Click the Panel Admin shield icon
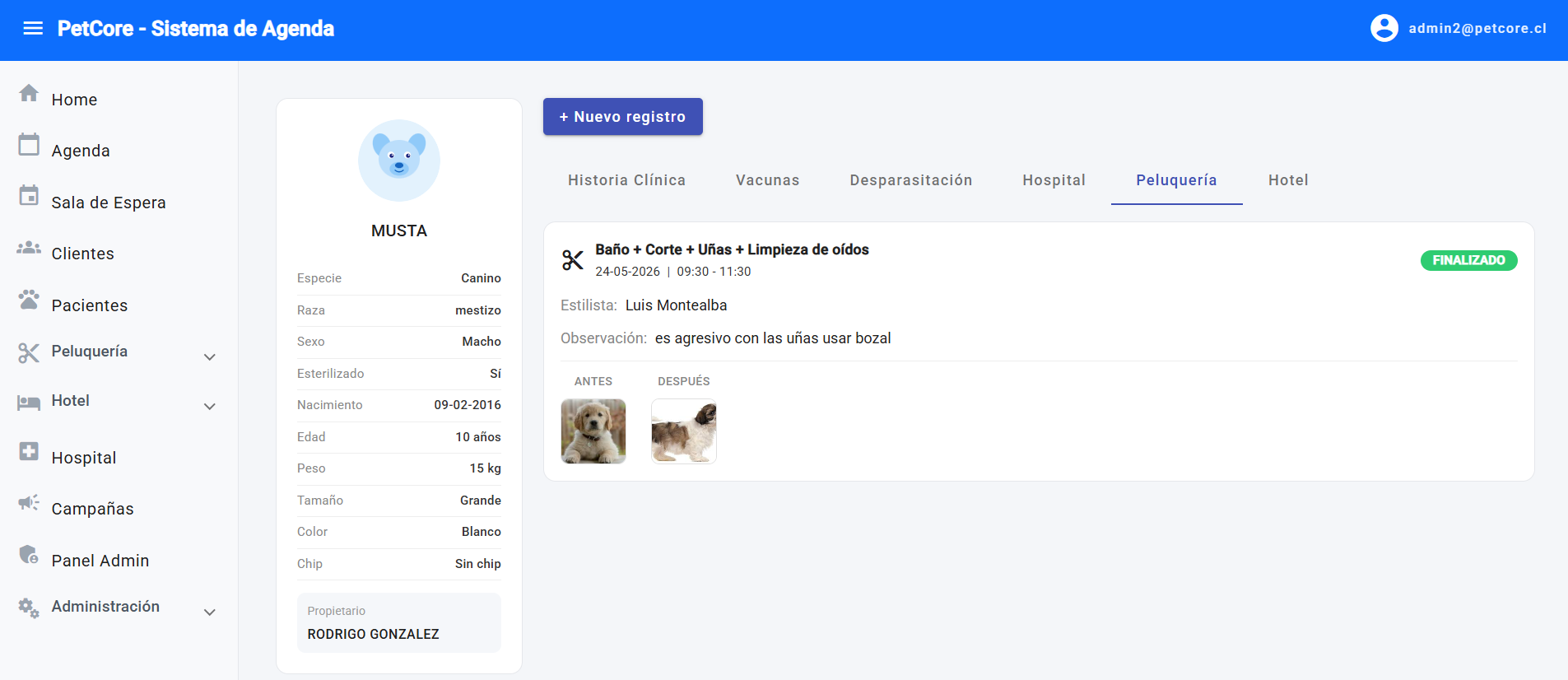Screen dimensions: 1568x680 [x=29, y=554]
